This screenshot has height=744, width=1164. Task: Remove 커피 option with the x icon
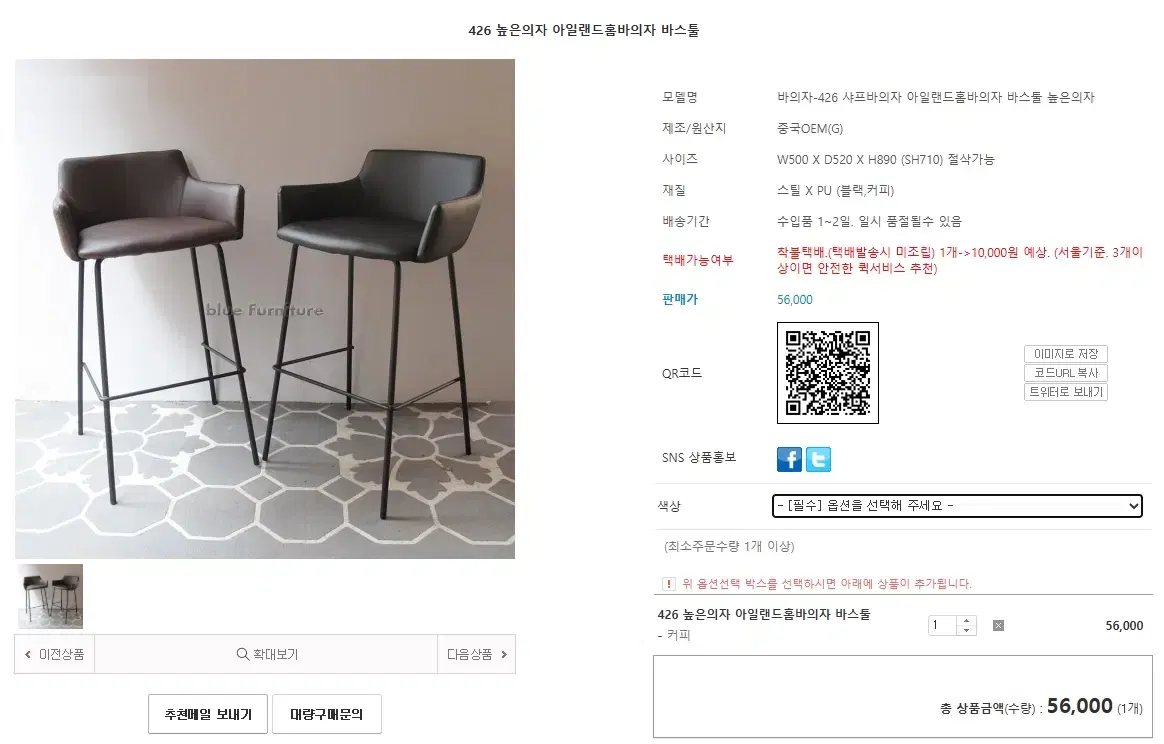[998, 626]
